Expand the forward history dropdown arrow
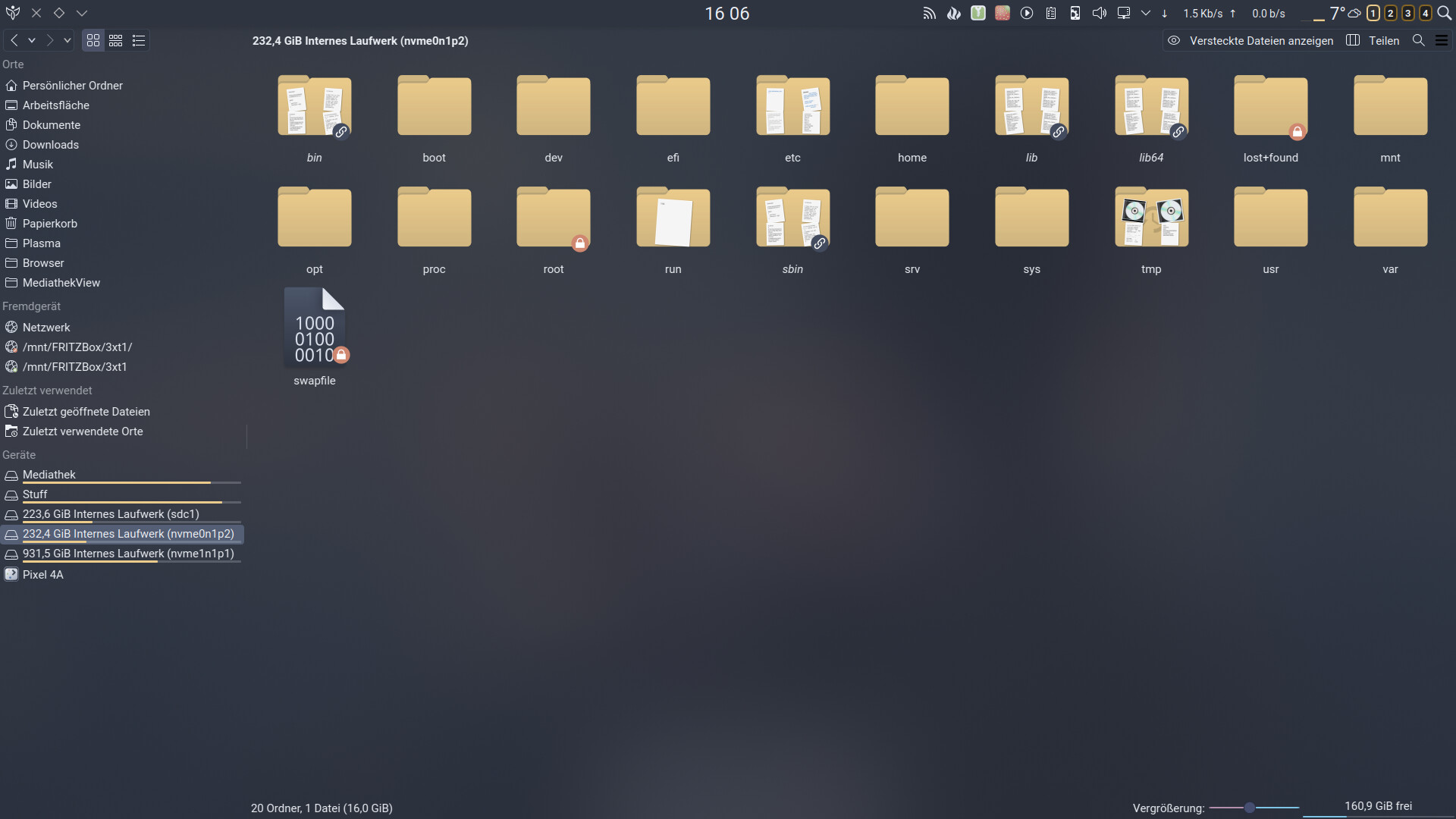This screenshot has height=819, width=1456. pyautogui.click(x=67, y=41)
